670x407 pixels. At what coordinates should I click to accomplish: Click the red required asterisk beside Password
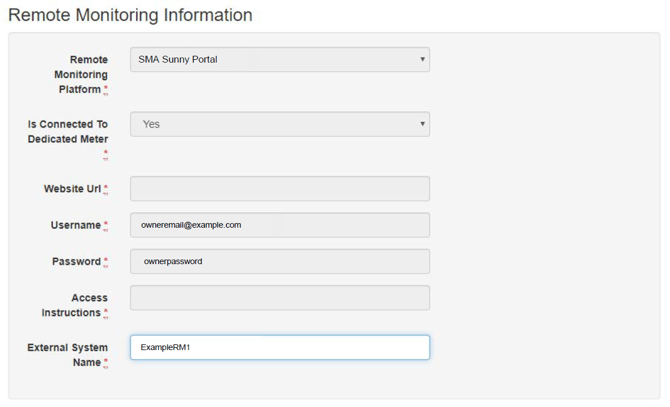click(106, 262)
